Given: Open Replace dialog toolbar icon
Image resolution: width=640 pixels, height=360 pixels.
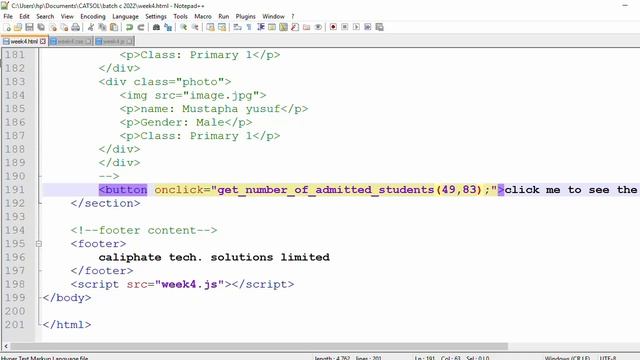Looking at the screenshot, I should coord(168,27).
